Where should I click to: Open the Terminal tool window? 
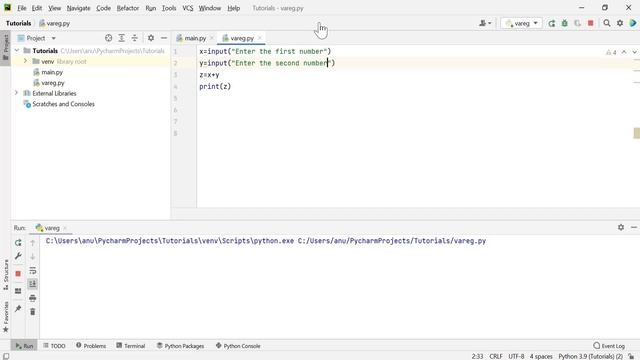[131, 346]
